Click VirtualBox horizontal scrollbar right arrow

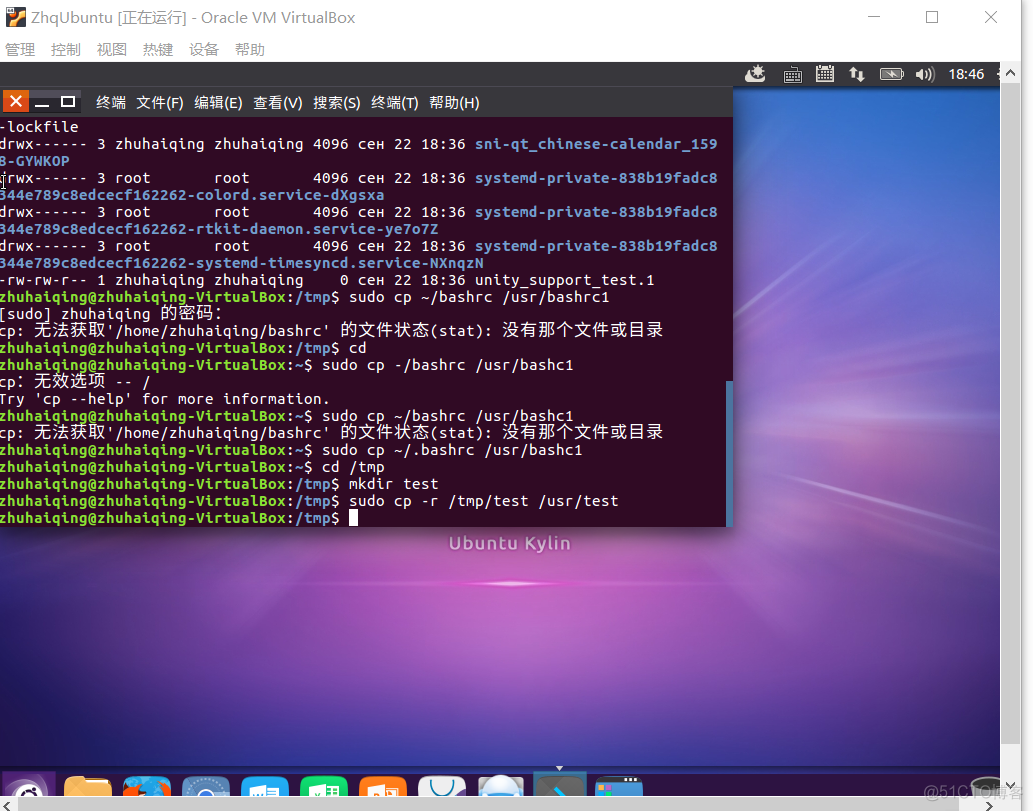(x=989, y=804)
